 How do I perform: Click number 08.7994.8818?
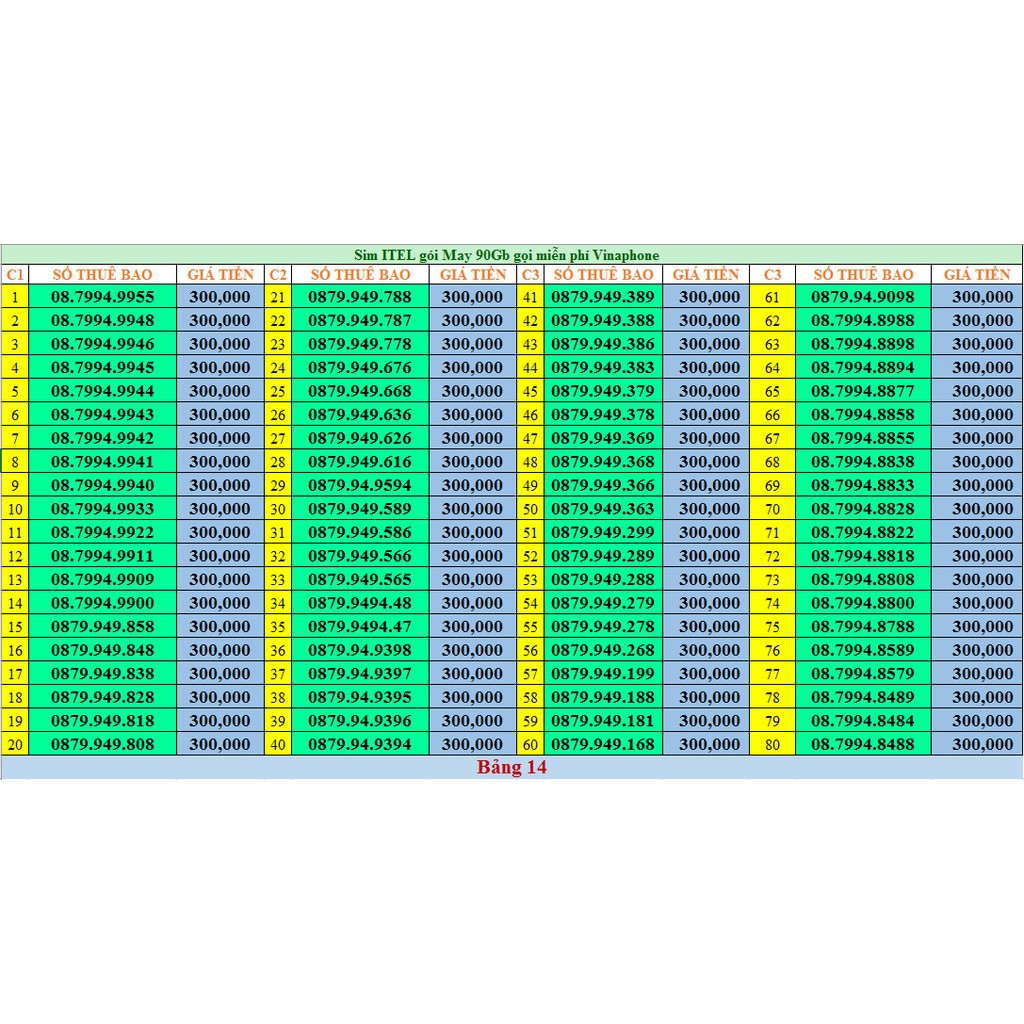pos(863,556)
